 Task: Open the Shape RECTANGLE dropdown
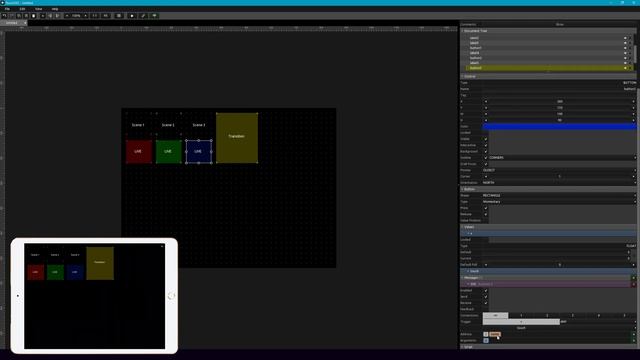[559, 196]
